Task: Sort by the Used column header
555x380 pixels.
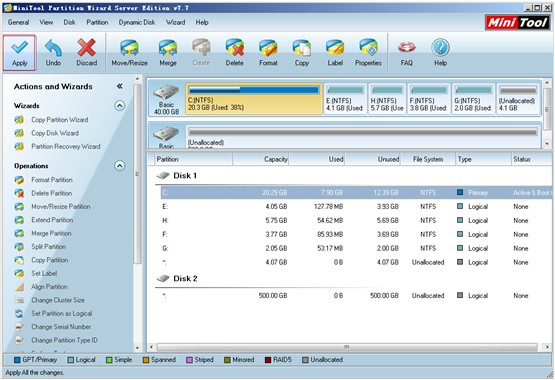Action: pos(317,159)
